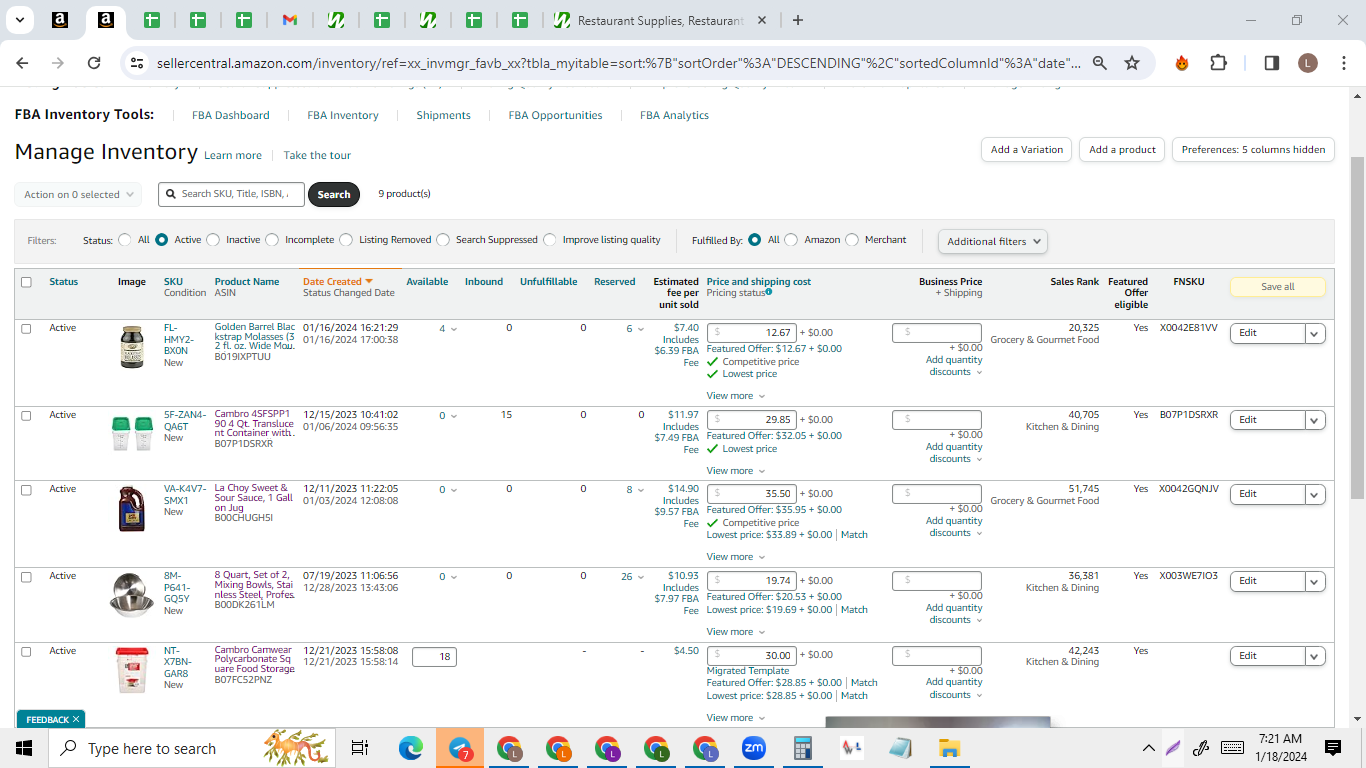Screen dimensions: 1366x768
Task: Bookmark this page with the star icon
Action: 1132,63
